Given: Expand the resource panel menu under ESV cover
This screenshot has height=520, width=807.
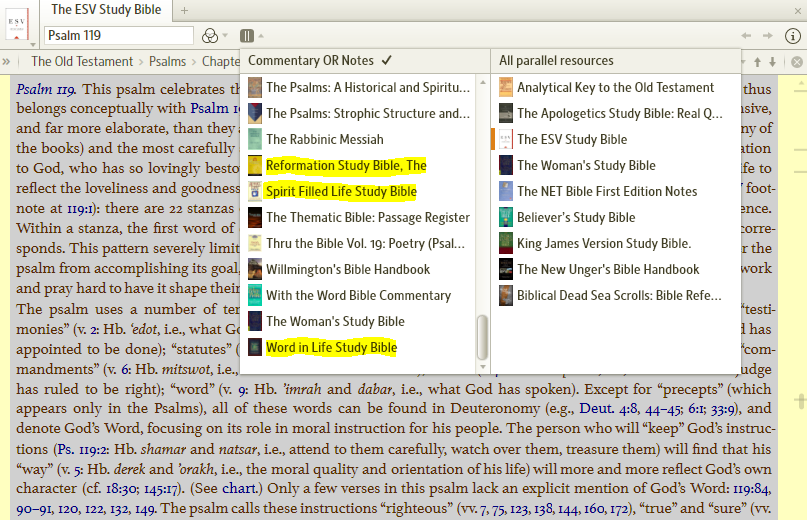Looking at the screenshot, I should click(x=32, y=45).
